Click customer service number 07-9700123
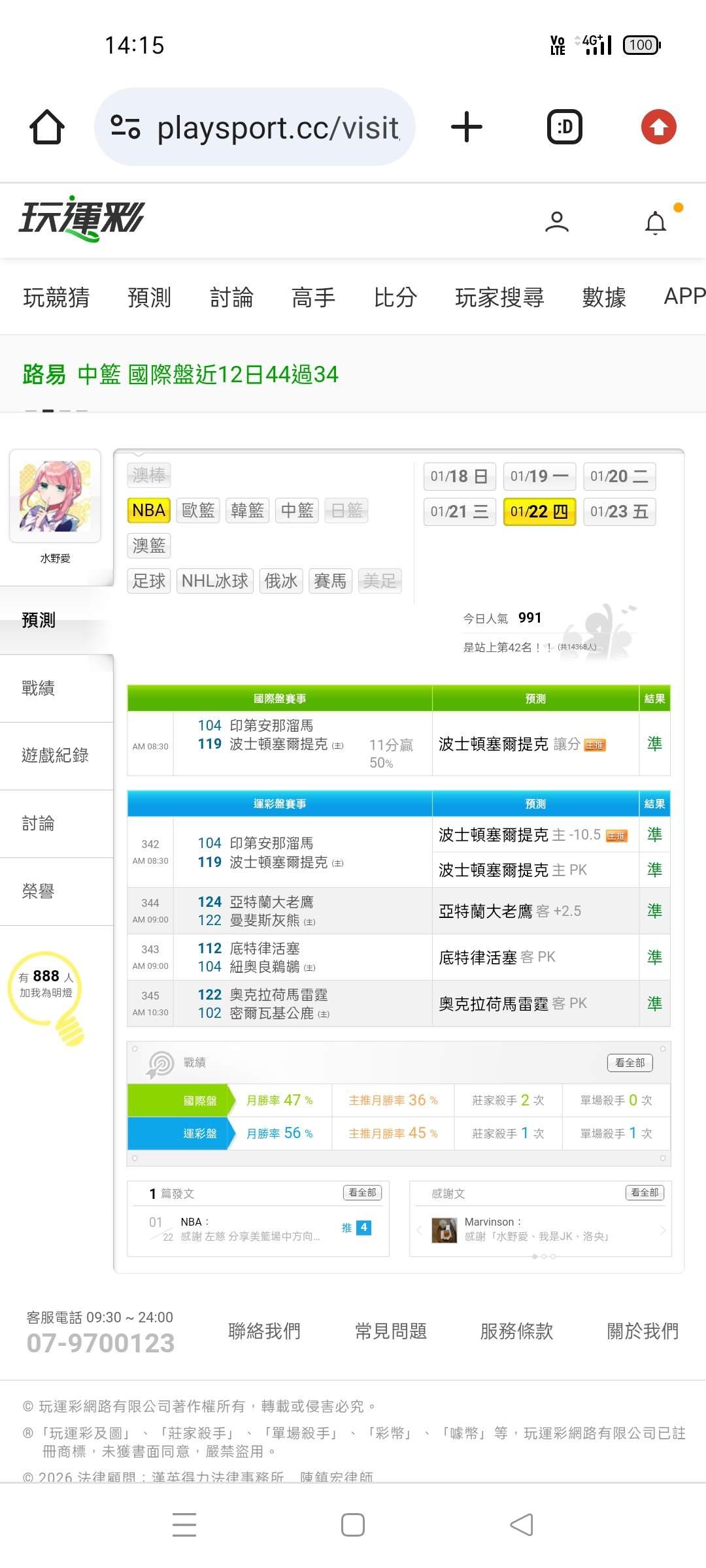Viewport: 706px width, 1568px height. [101, 1343]
